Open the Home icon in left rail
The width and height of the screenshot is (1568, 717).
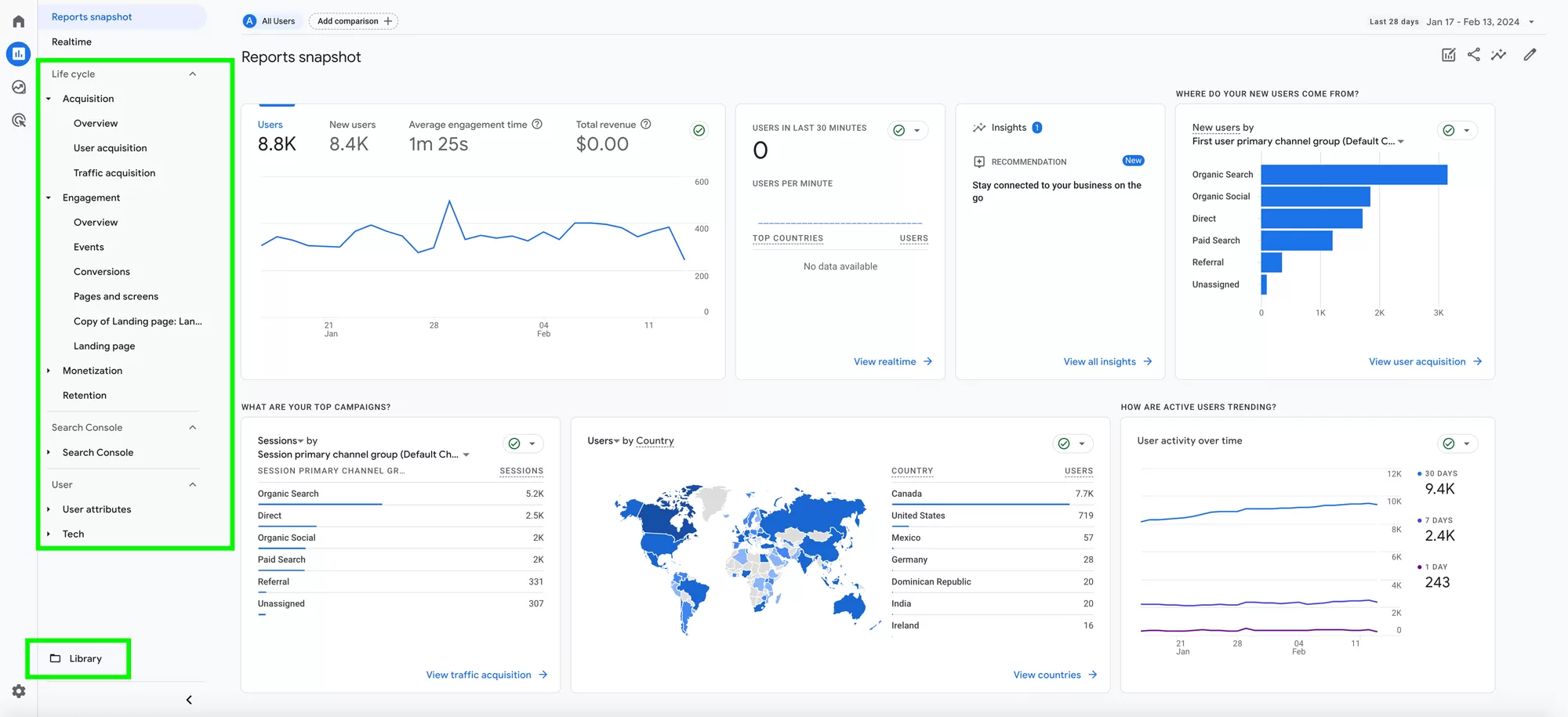point(19,21)
